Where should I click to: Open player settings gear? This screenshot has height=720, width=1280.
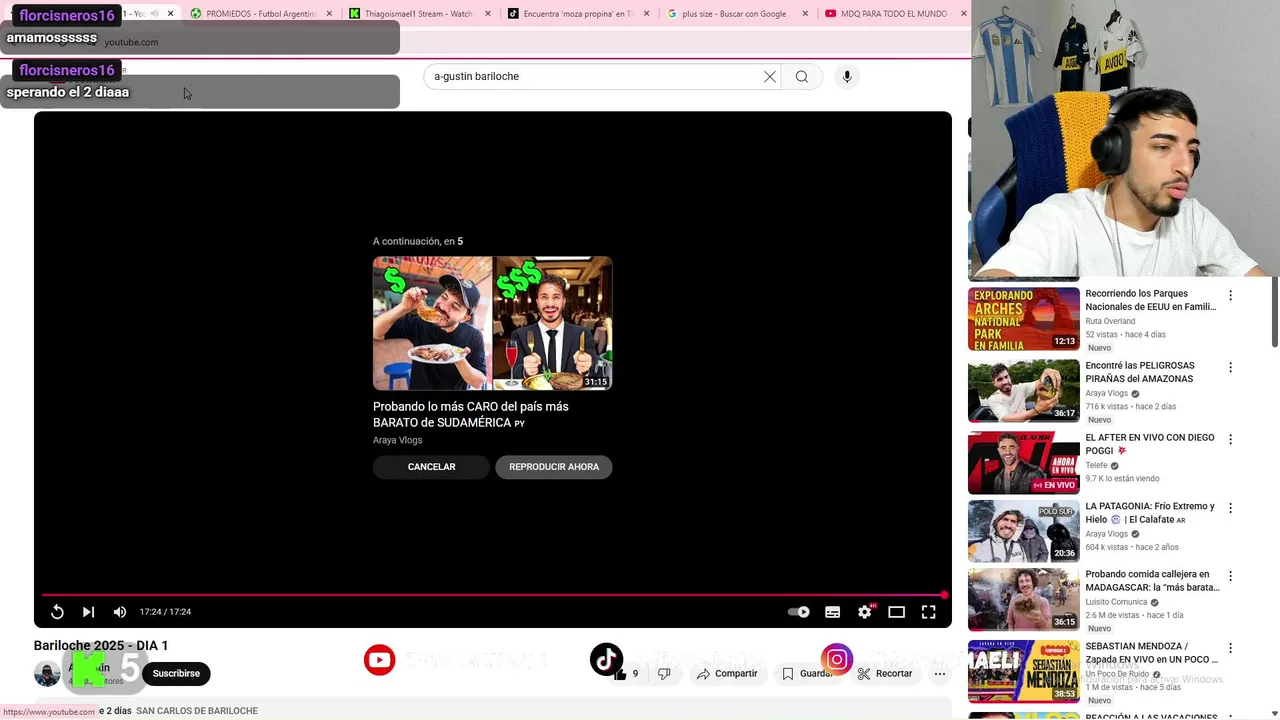tap(865, 612)
